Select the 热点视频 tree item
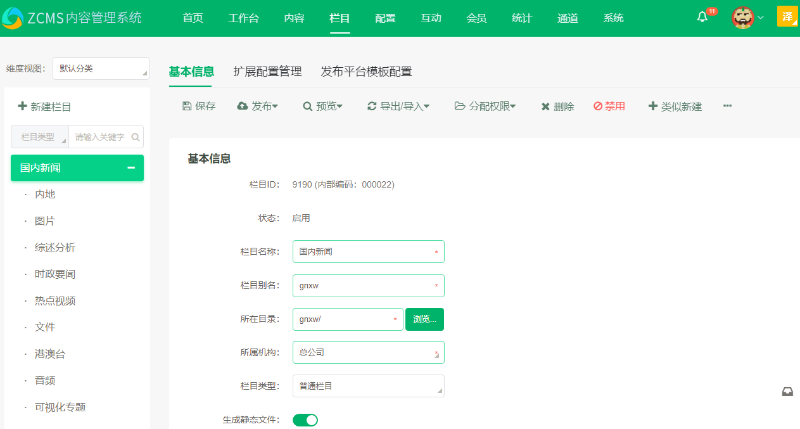The width and height of the screenshot is (800, 429). 55,300
